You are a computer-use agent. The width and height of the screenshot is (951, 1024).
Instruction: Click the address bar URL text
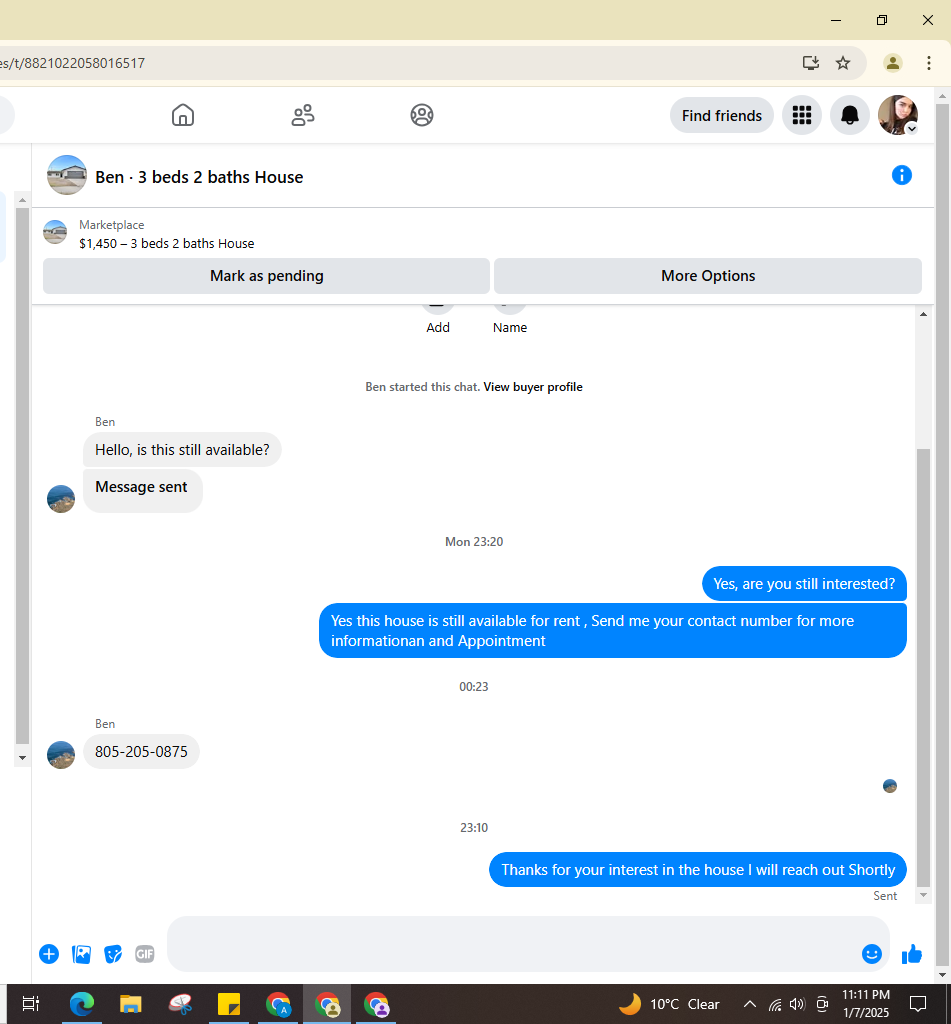(x=73, y=63)
